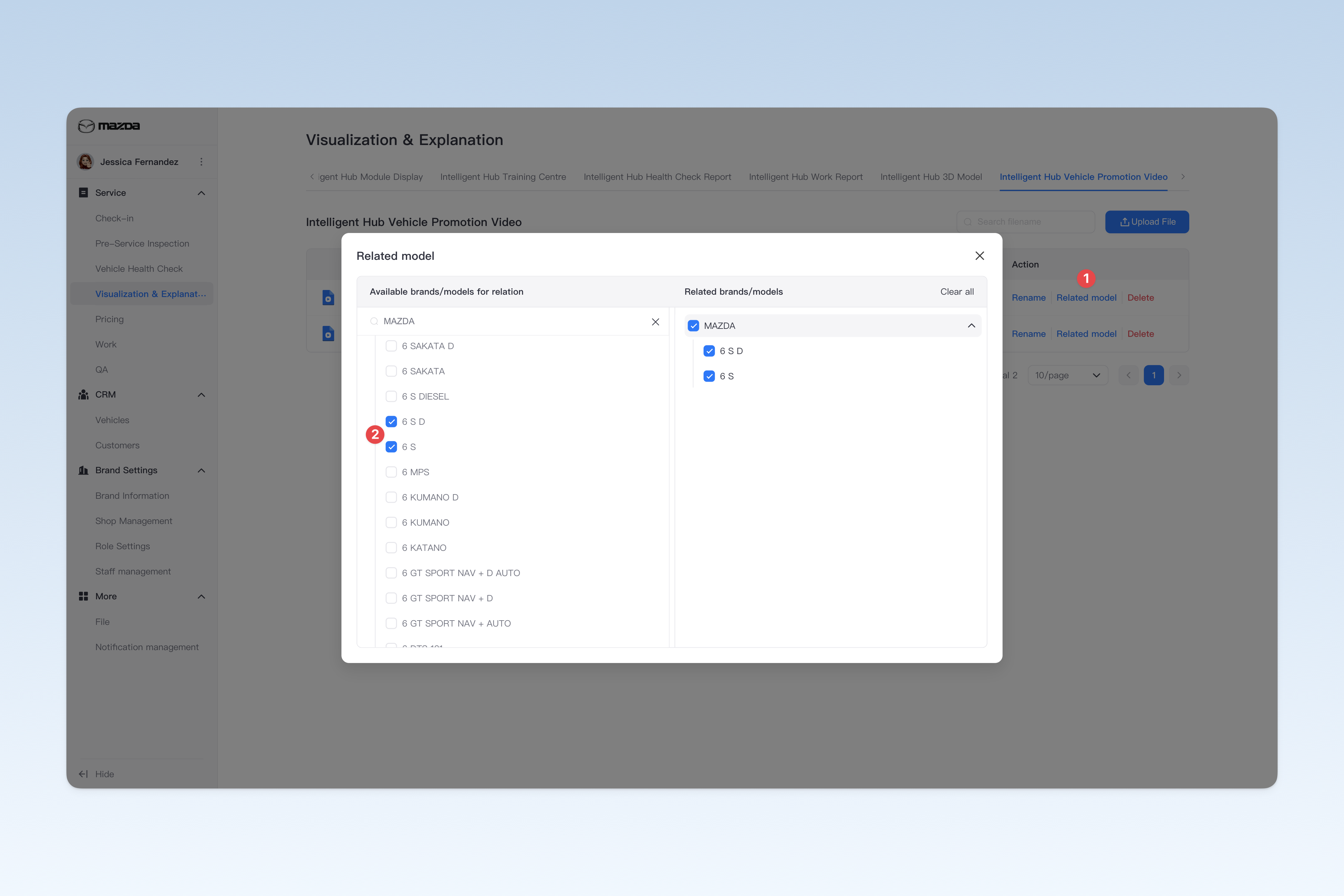1344x896 pixels.
Task: Uncheck 6 S in the related models panel
Action: (709, 376)
